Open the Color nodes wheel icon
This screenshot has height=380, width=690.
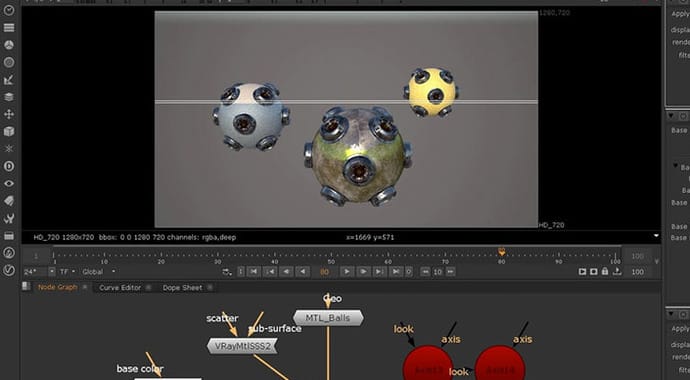click(x=9, y=45)
